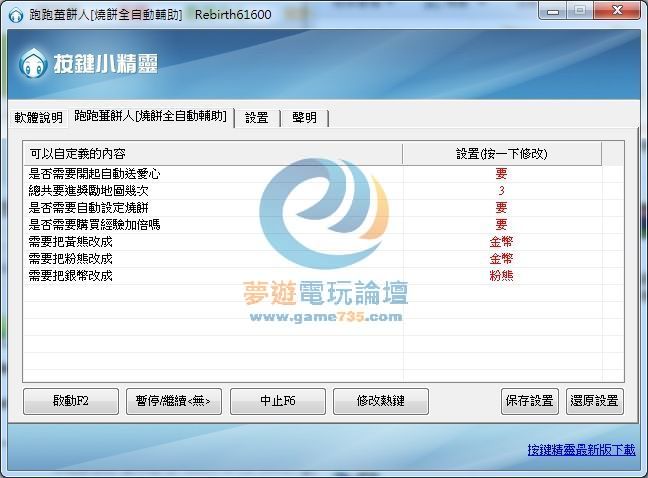Click the 保存設置 button

tap(529, 401)
